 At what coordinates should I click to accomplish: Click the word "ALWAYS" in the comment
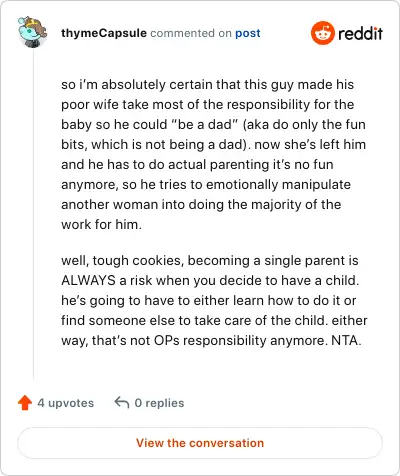[x=88, y=280]
